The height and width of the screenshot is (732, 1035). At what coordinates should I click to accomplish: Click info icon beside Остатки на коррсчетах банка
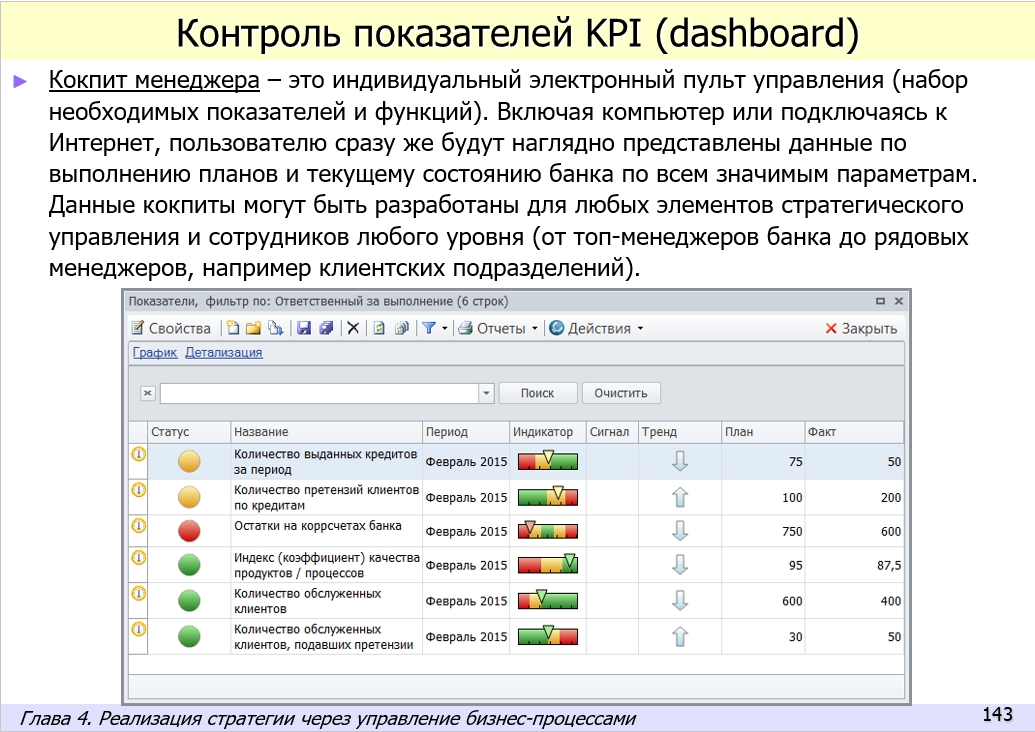point(139,525)
